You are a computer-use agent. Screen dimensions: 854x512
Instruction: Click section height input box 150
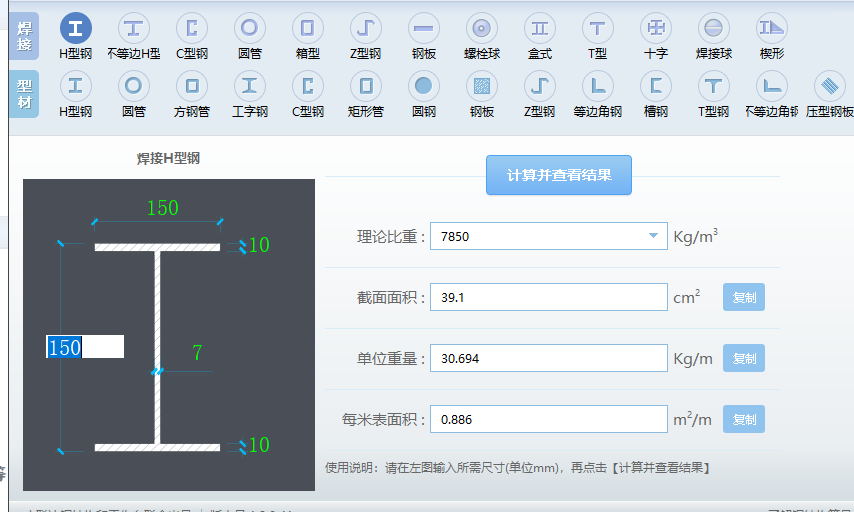[x=85, y=346]
